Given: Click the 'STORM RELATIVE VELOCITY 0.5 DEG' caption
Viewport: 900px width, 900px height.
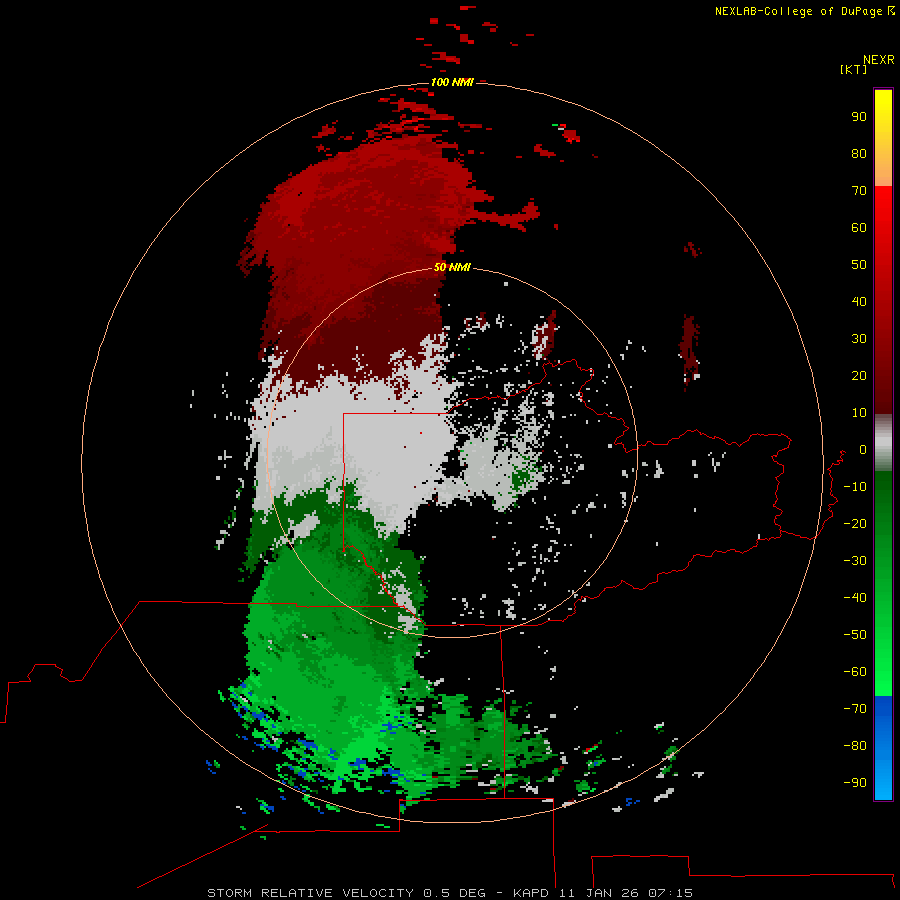Looking at the screenshot, I should click(346, 893).
